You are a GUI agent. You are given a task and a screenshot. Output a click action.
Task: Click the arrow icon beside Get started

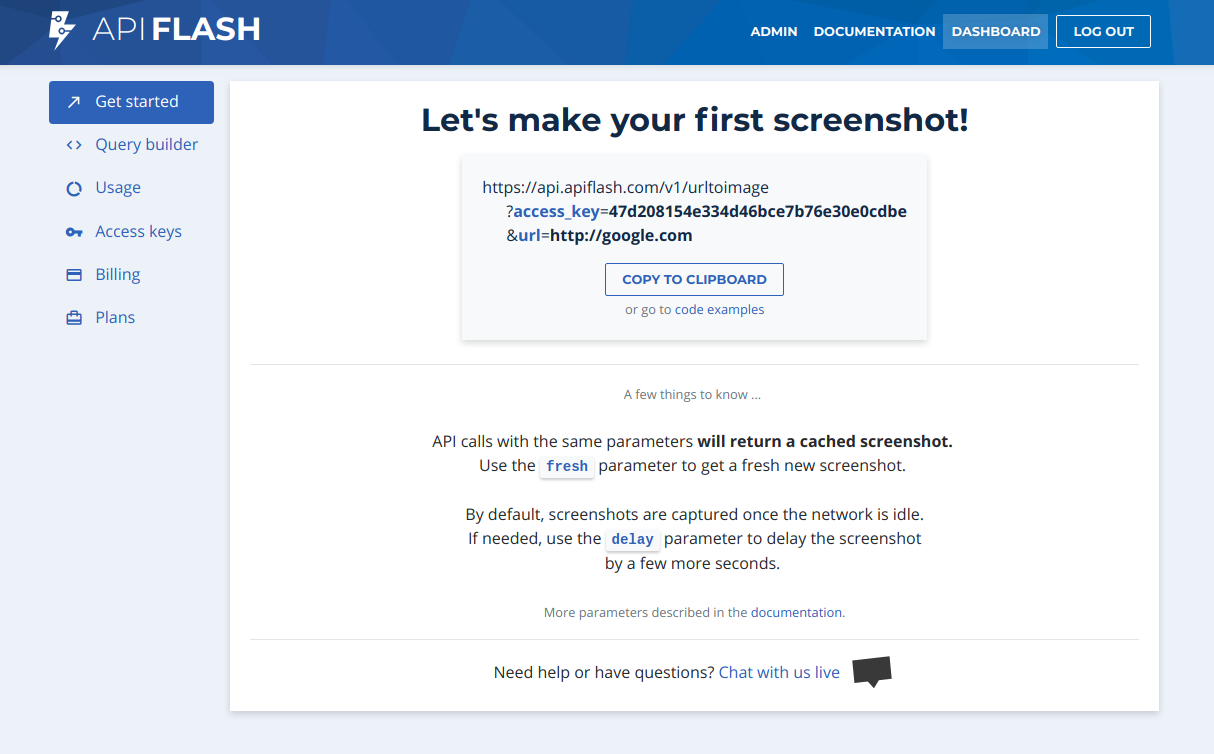pyautogui.click(x=74, y=102)
